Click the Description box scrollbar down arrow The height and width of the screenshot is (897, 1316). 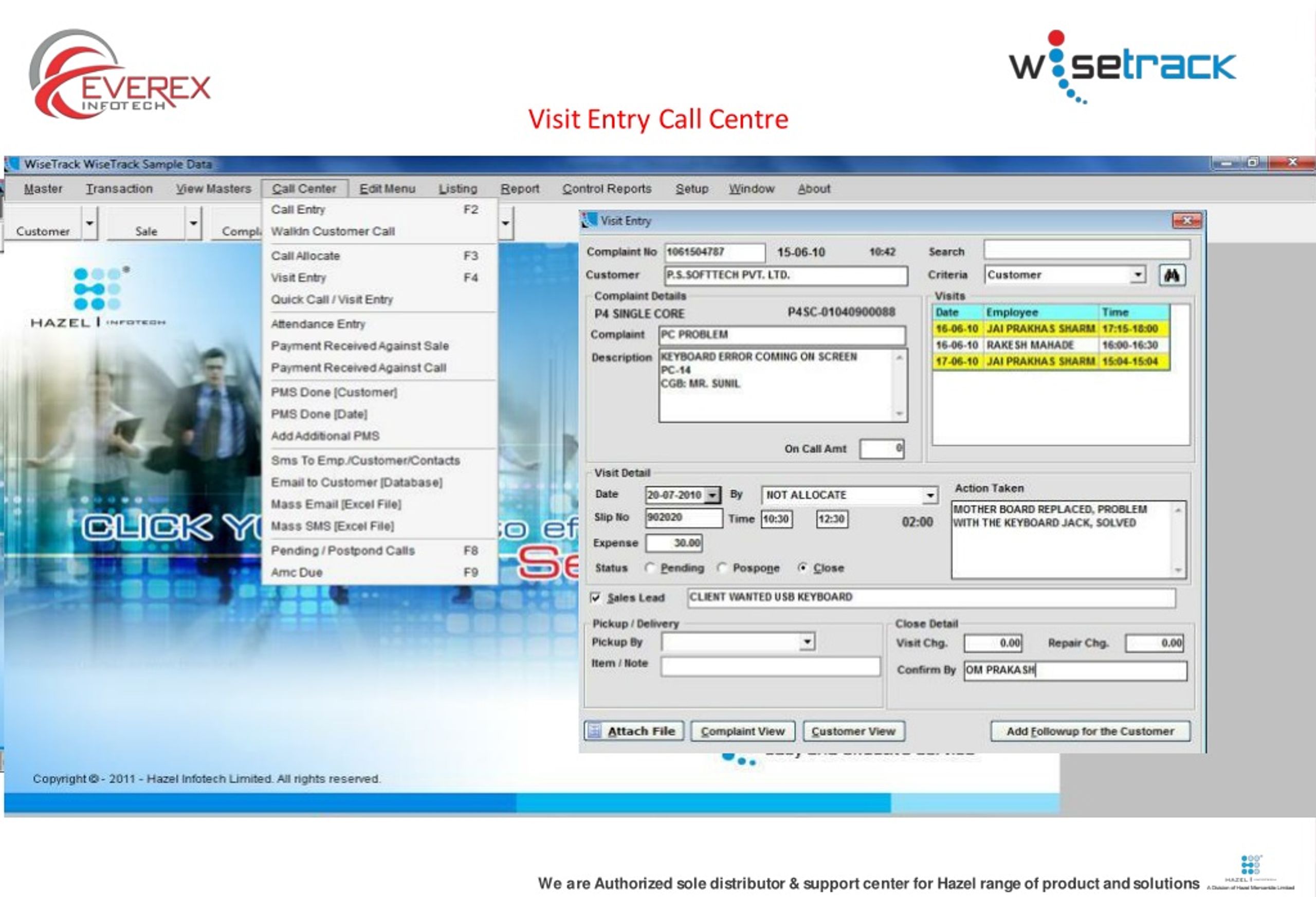[899, 414]
